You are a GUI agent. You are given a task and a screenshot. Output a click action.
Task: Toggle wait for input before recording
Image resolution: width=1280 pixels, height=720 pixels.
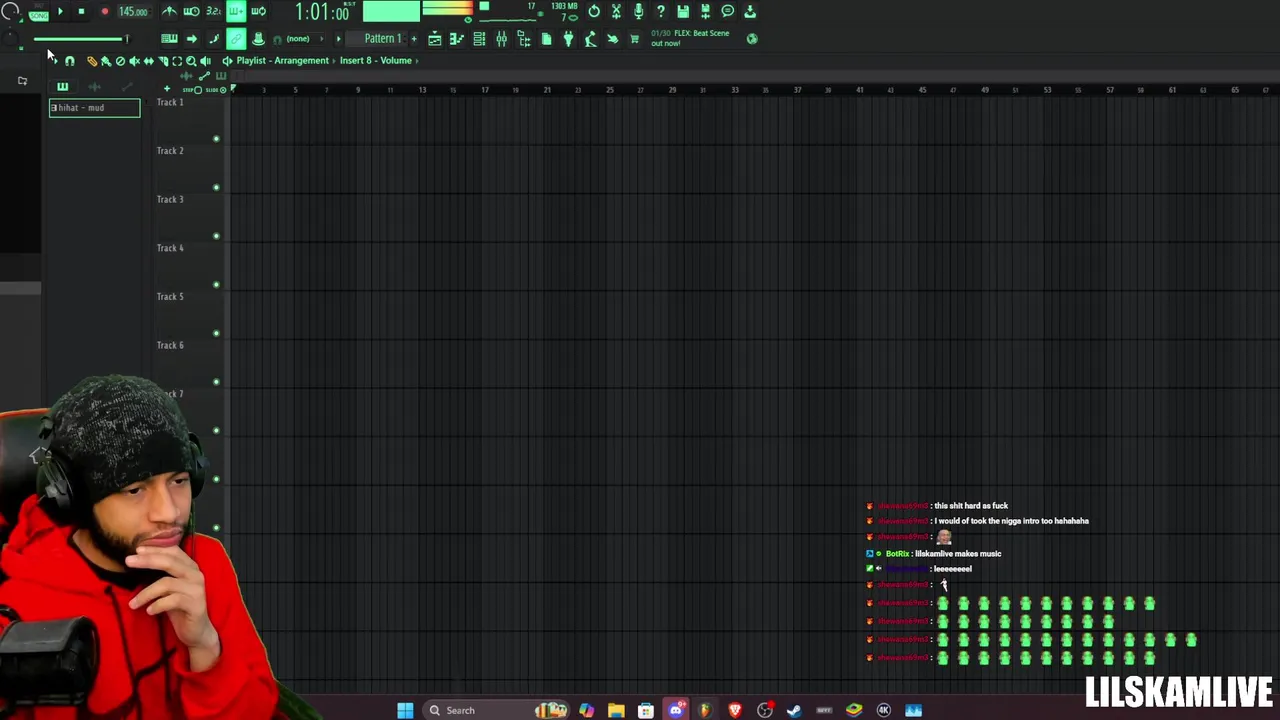click(191, 11)
